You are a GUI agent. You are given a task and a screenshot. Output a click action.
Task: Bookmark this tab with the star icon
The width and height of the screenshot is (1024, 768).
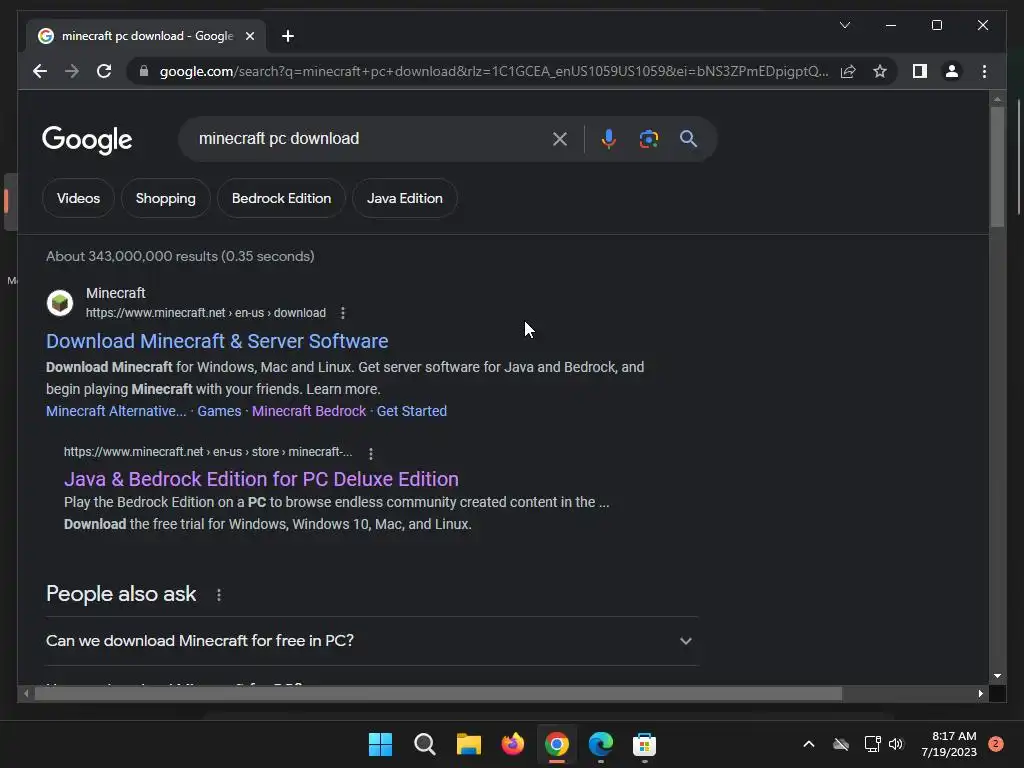point(880,71)
